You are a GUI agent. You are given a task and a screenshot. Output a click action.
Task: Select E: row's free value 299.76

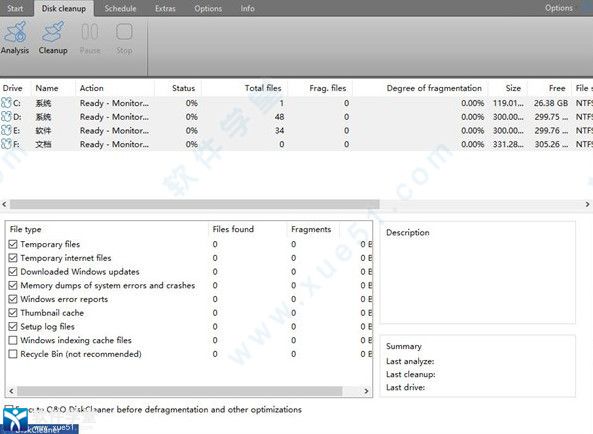(551, 130)
